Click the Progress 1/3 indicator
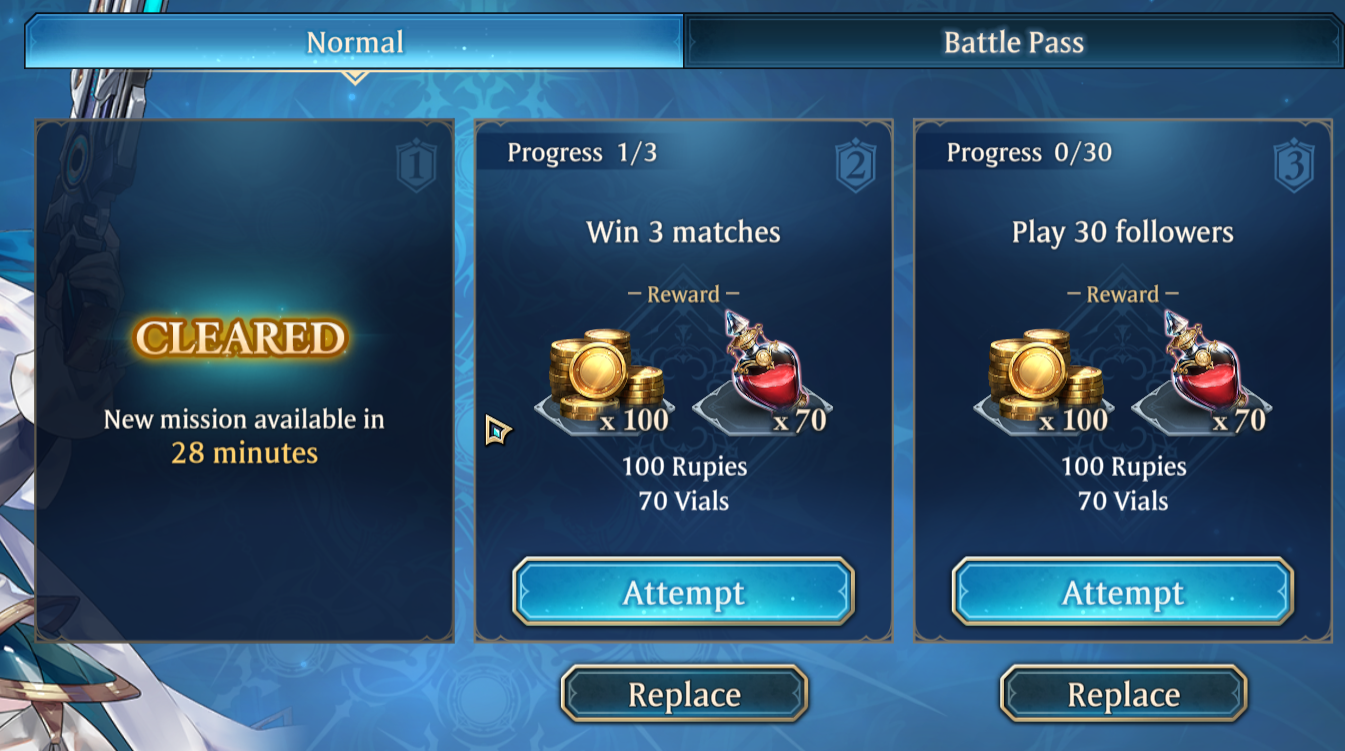The width and height of the screenshot is (1345, 751). tap(582, 152)
